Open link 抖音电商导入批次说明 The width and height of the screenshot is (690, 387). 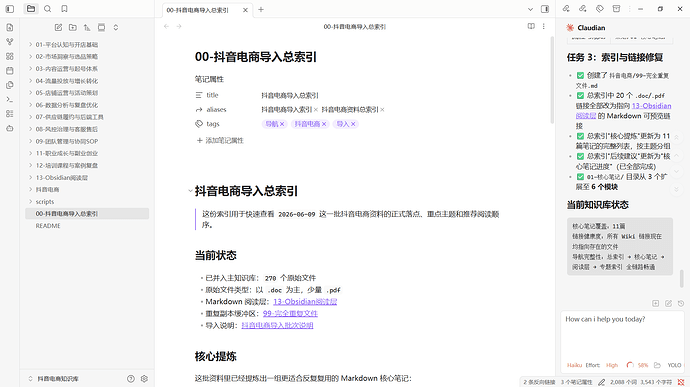pyautogui.click(x=277, y=325)
